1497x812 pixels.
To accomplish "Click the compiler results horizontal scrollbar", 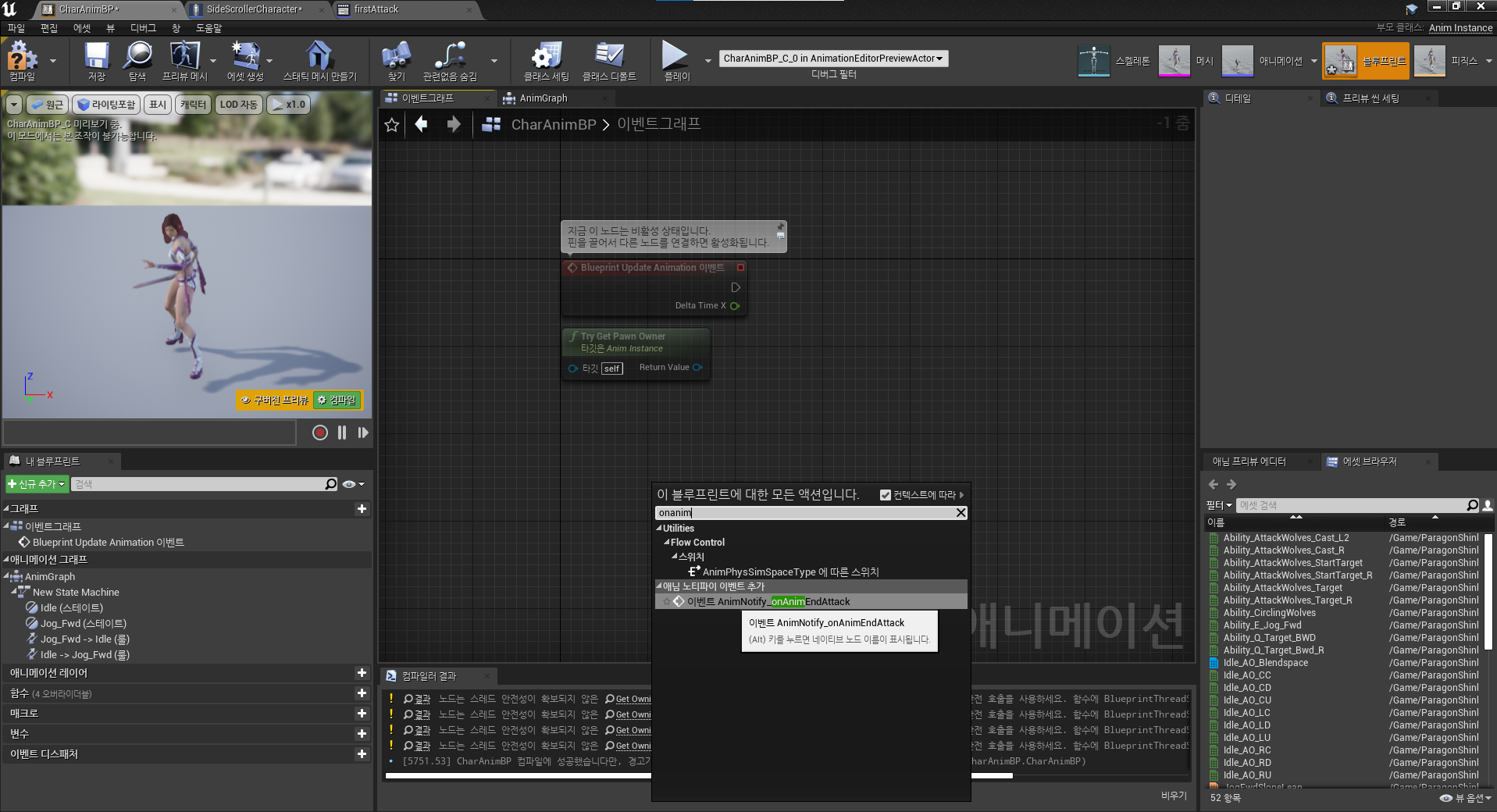I will (700, 776).
